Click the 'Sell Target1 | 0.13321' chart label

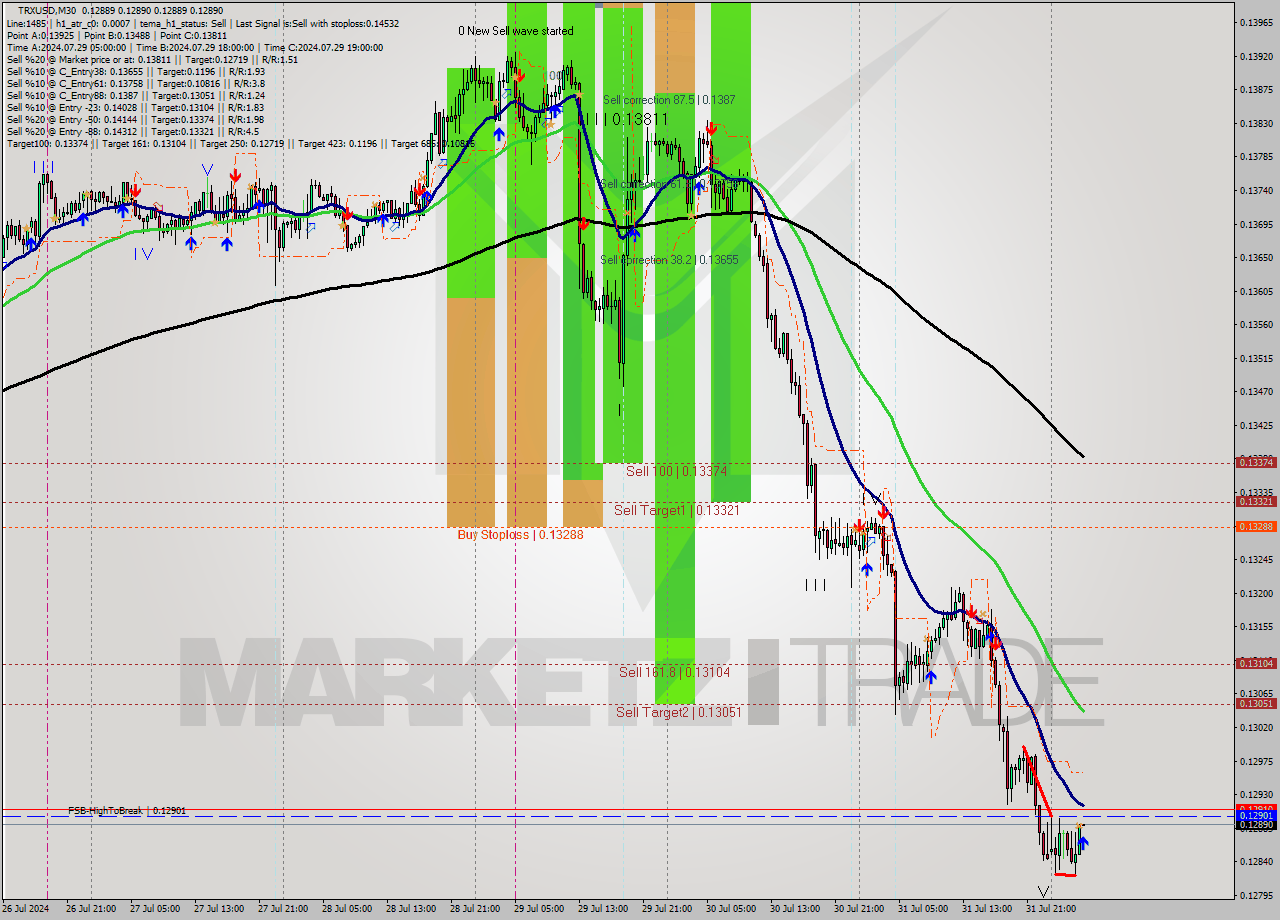677,510
